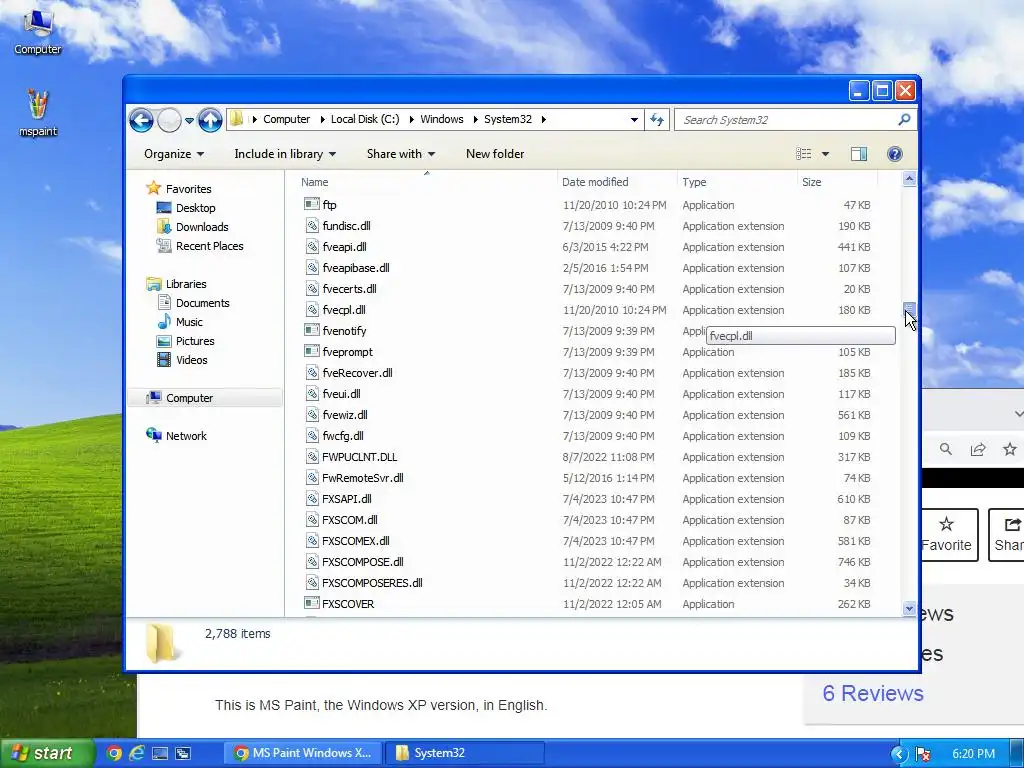Toggle the preview pane

pos(859,154)
